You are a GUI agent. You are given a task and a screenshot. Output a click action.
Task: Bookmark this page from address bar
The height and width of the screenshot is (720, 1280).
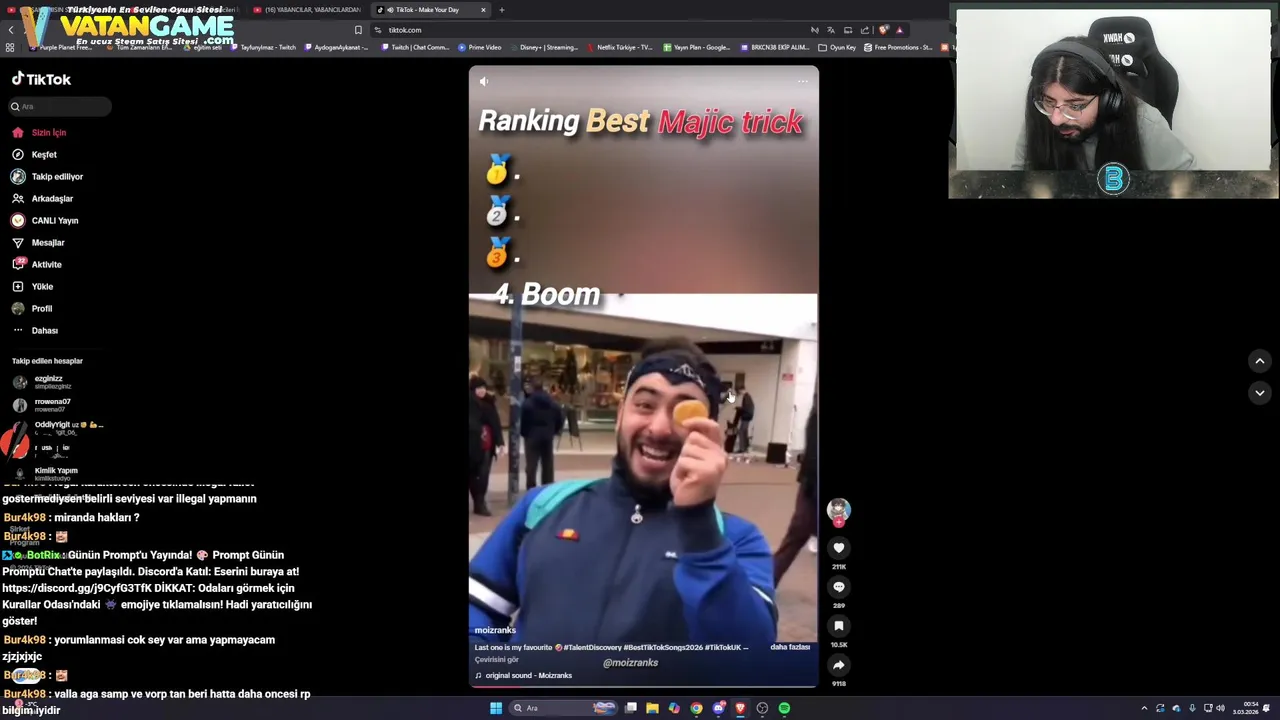click(358, 30)
